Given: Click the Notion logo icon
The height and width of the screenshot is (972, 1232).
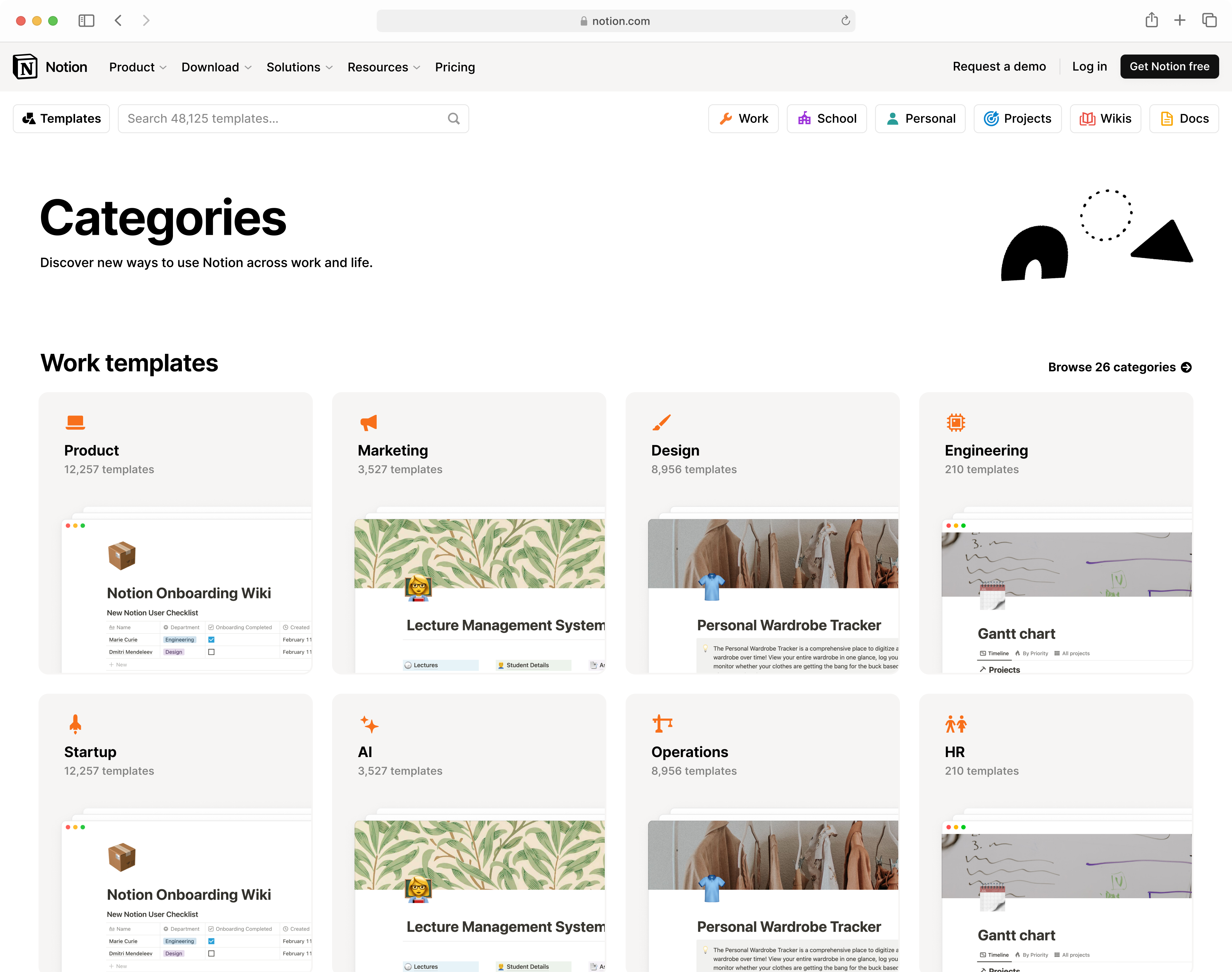Looking at the screenshot, I should pos(25,67).
